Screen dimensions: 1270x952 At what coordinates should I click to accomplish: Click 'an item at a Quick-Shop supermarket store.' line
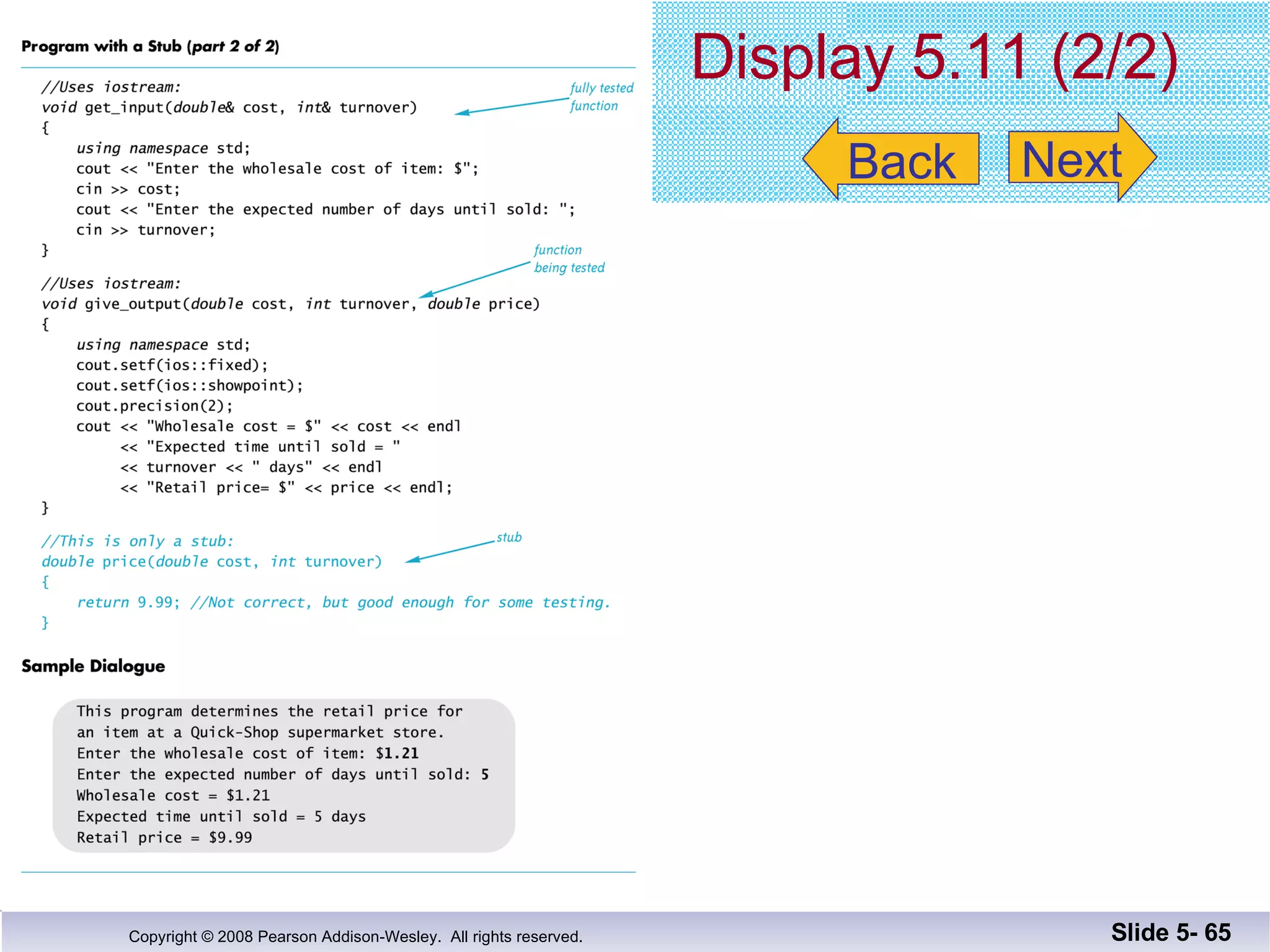tap(260, 733)
